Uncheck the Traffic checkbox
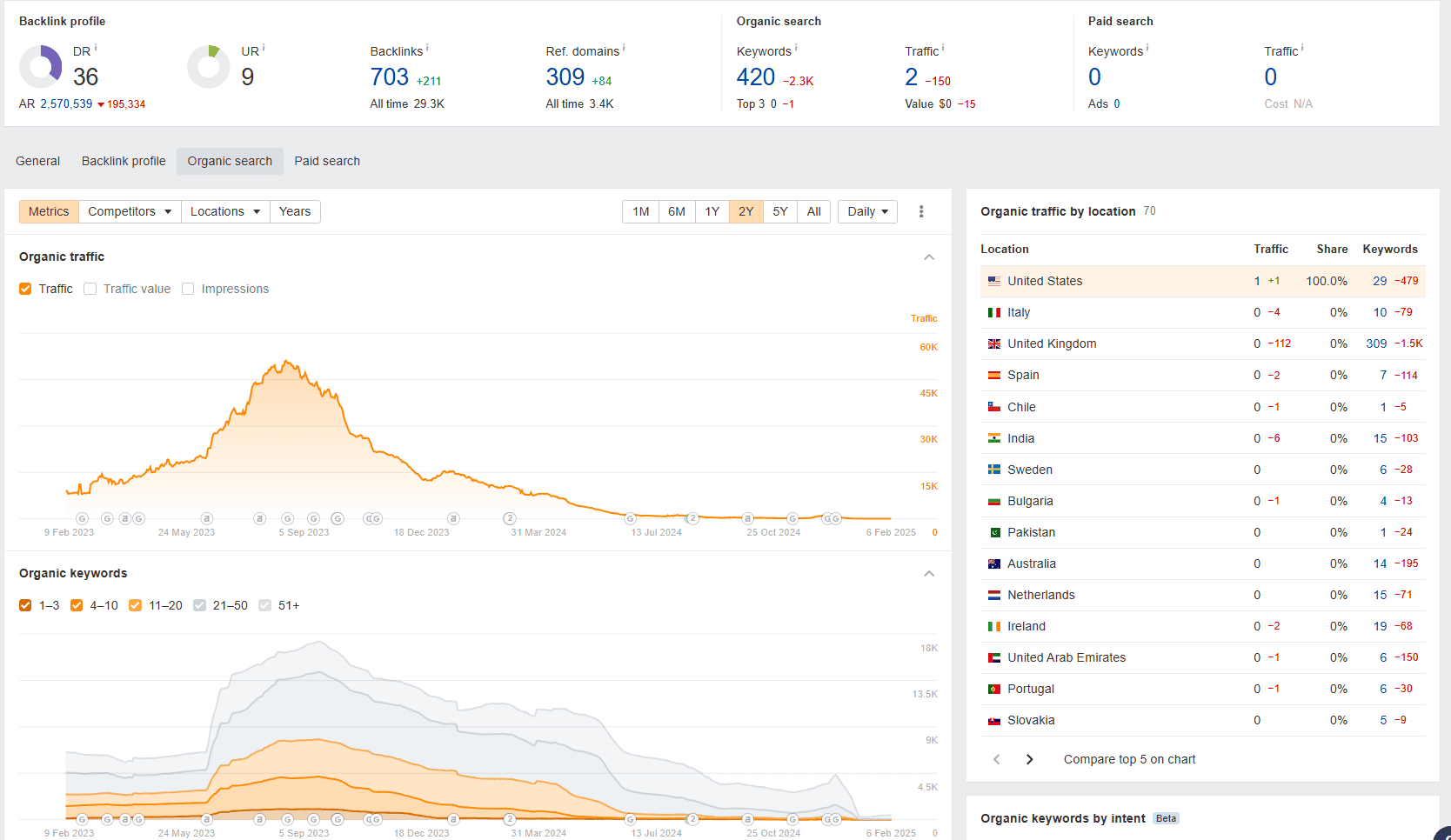 [x=25, y=289]
